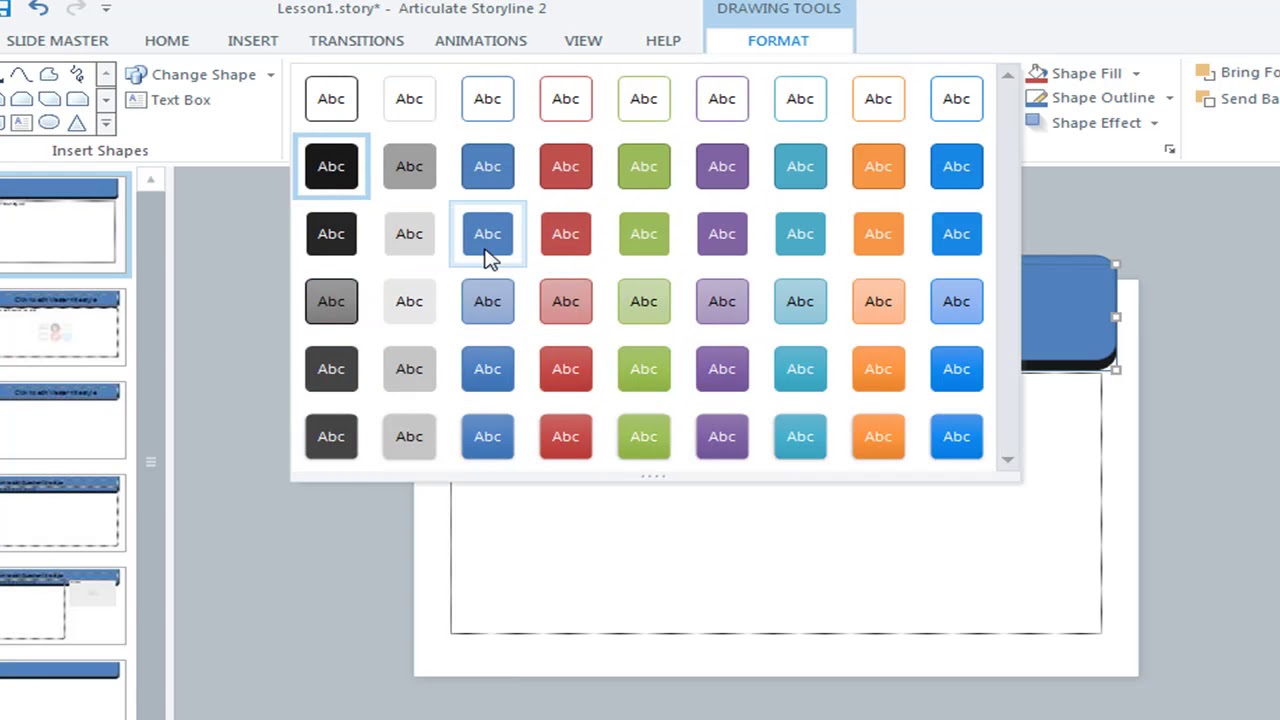Apply the light peach style in fourth row

[x=878, y=301]
